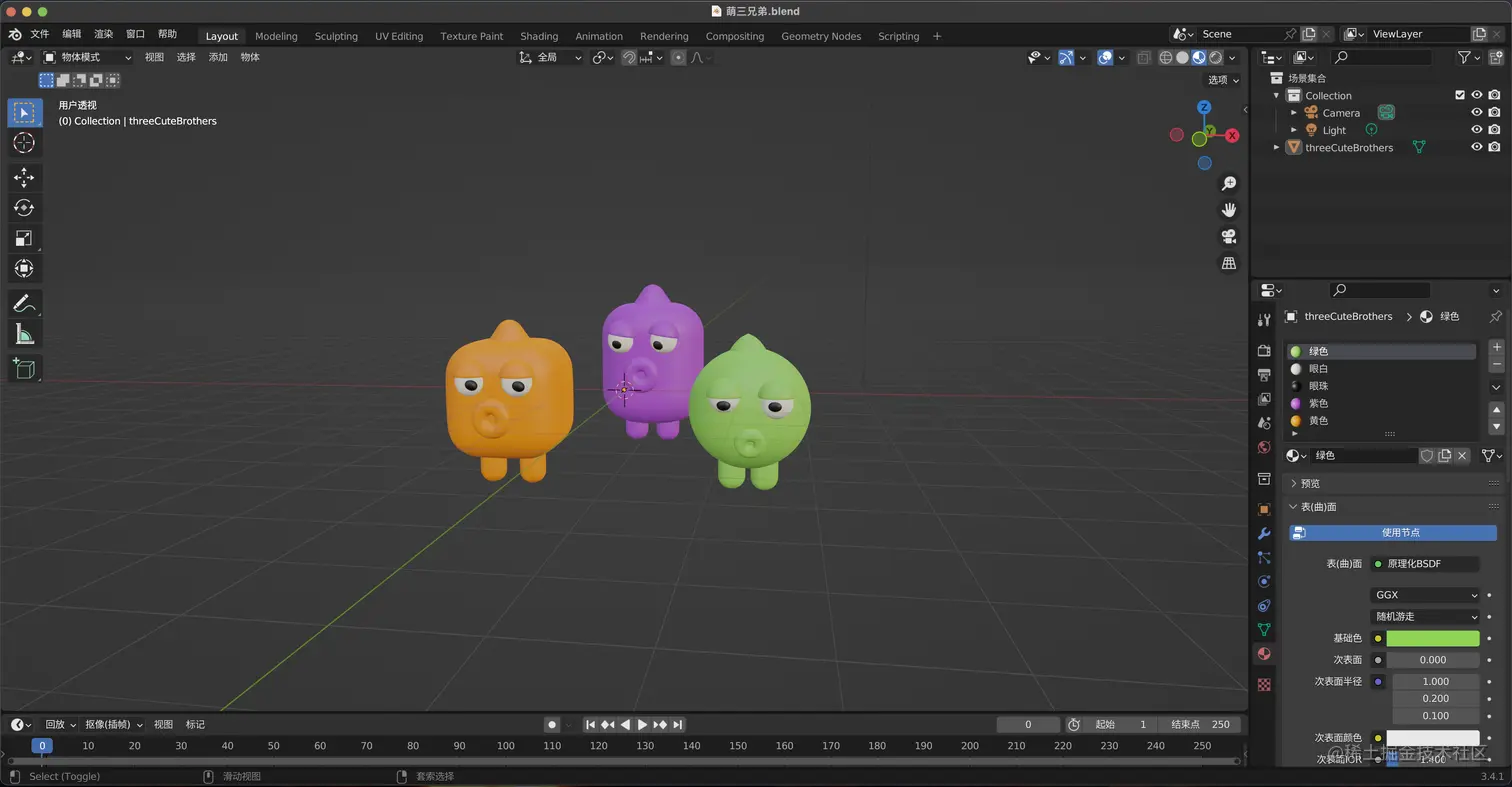Image resolution: width=1512 pixels, height=787 pixels.
Task: Switch to Material properties sphere icon
Action: (1264, 655)
